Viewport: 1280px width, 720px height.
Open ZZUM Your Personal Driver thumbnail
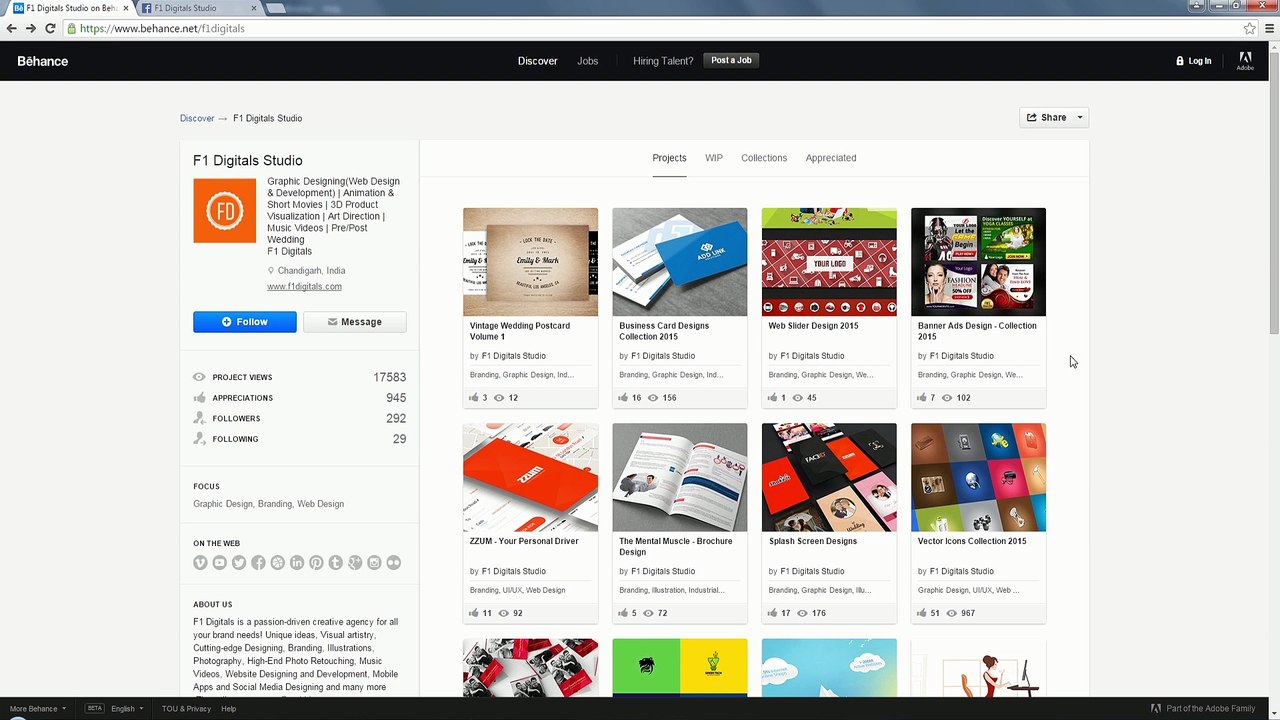530,477
